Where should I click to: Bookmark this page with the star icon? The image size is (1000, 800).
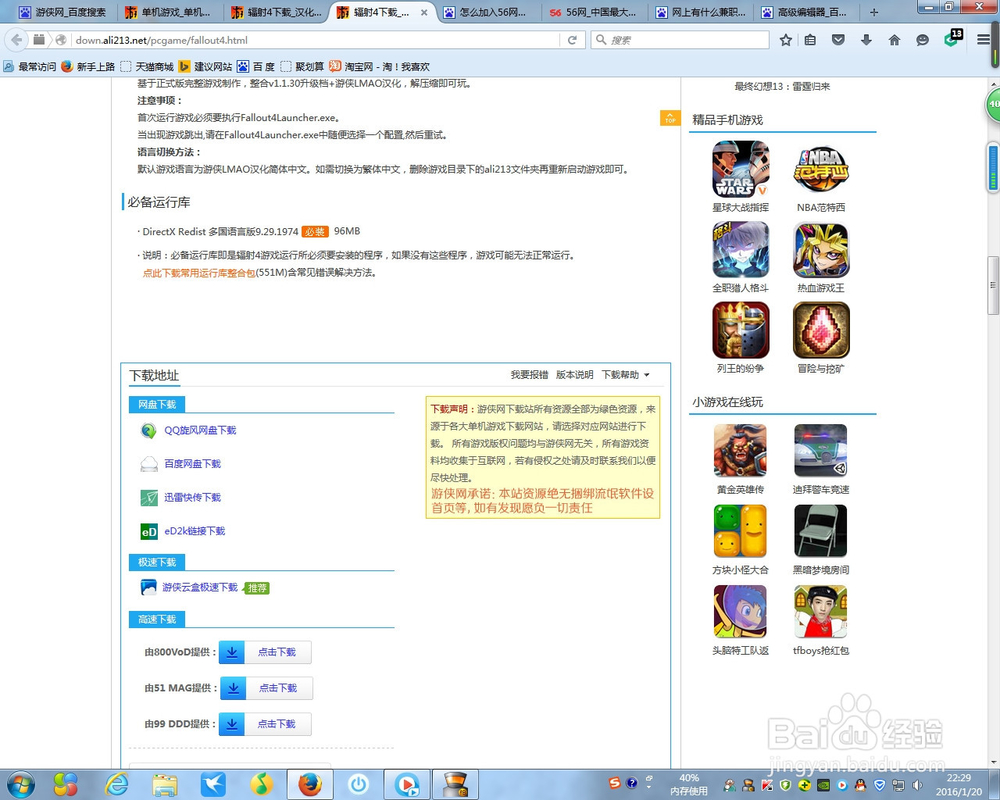click(786, 40)
